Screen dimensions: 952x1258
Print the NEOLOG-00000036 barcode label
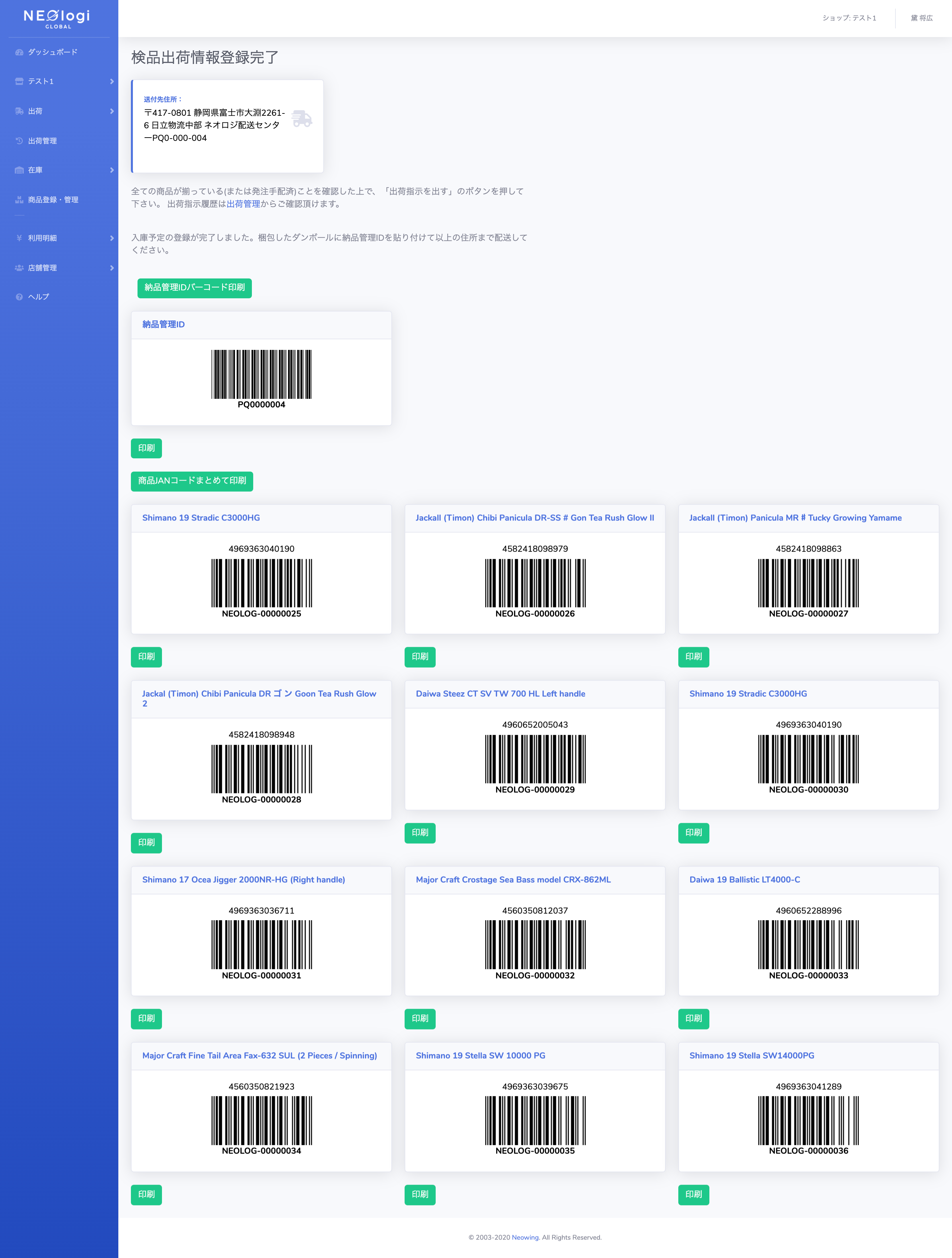click(694, 1194)
